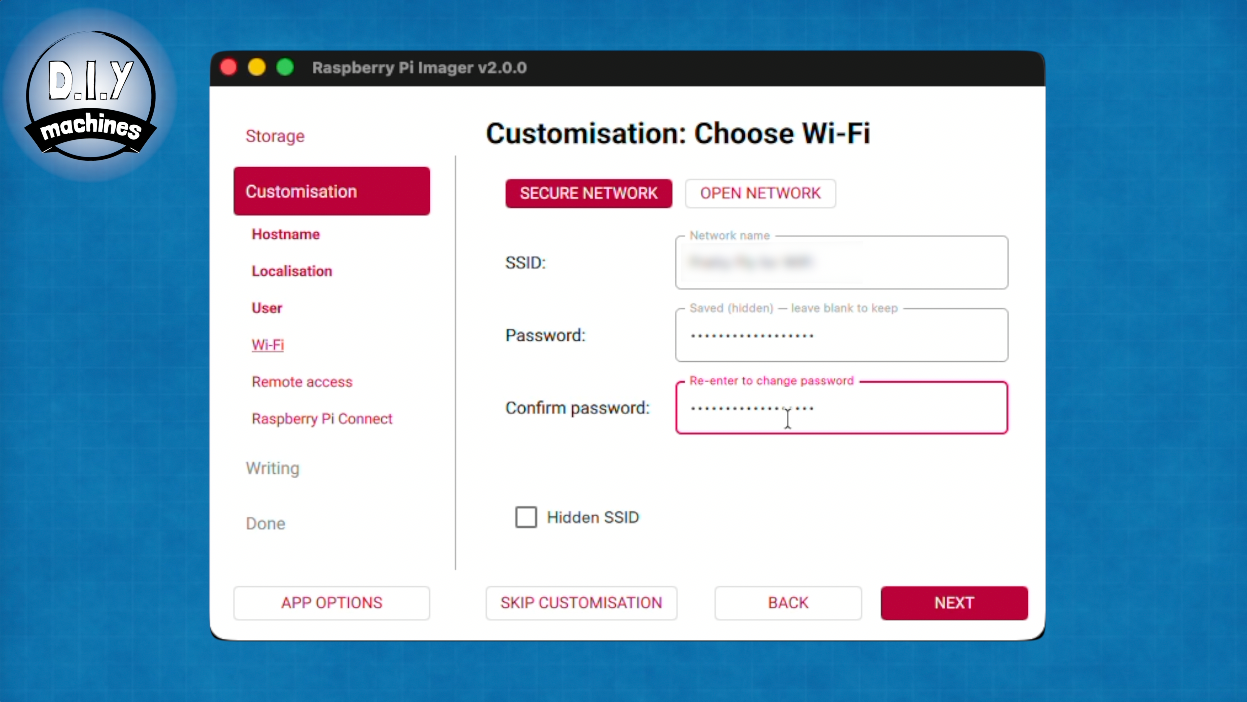Select the SECURE NETWORK option
Screen dimensions: 1247x702
pos(588,194)
